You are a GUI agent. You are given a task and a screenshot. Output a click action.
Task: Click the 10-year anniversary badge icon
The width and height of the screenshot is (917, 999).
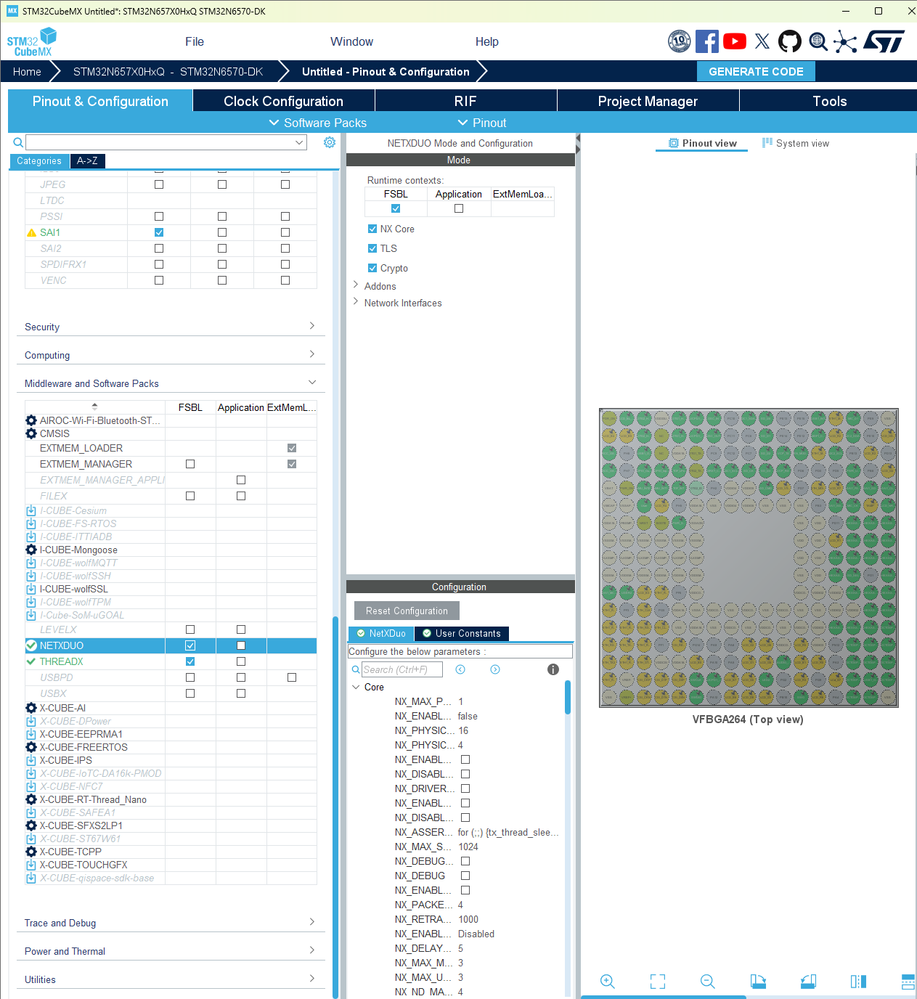(679, 41)
